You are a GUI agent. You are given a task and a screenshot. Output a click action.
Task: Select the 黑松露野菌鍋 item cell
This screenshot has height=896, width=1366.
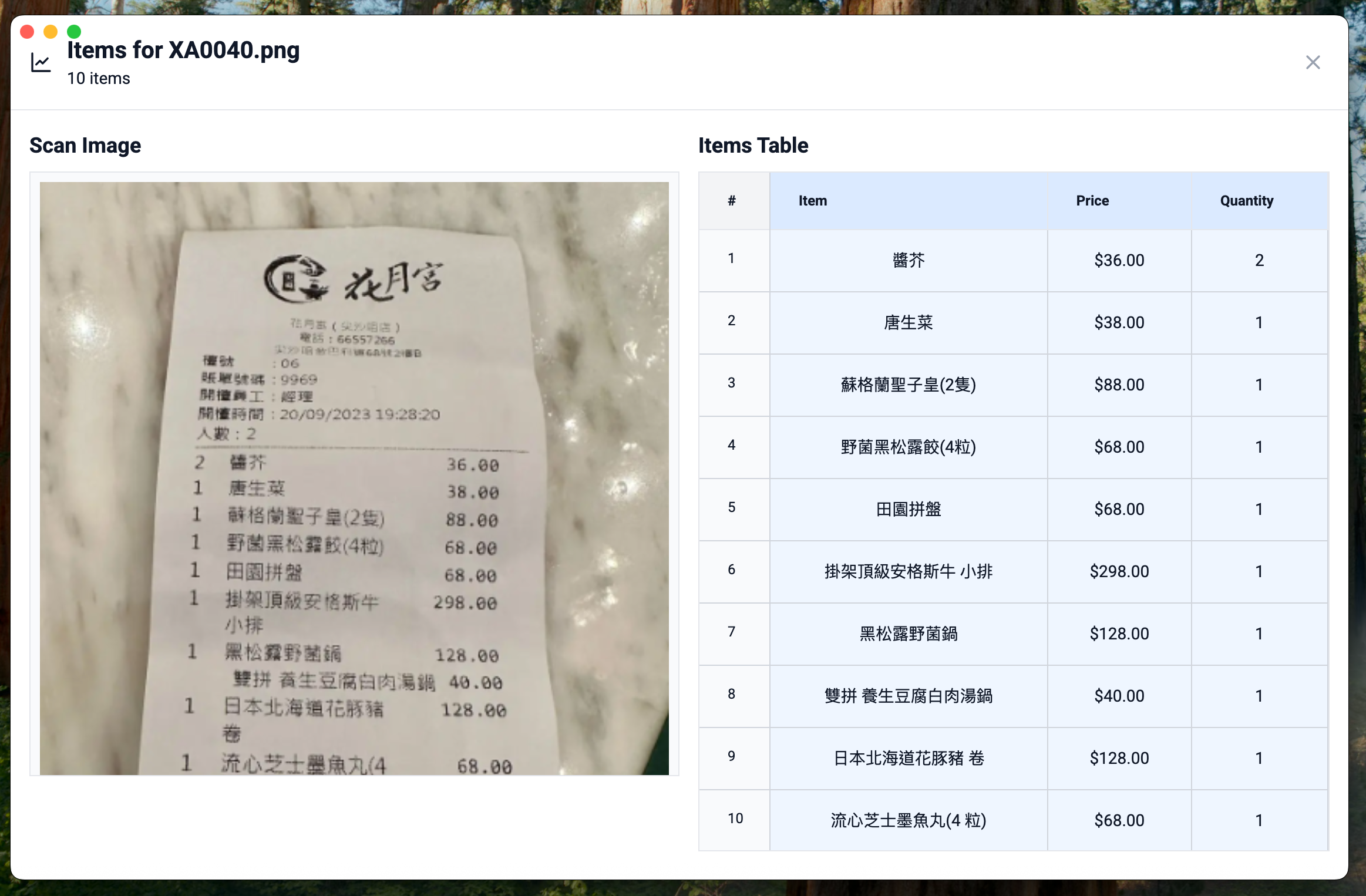pos(908,634)
